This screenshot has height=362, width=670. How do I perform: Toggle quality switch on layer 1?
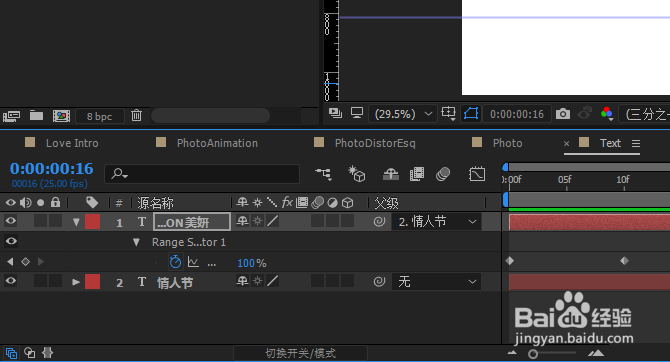click(x=273, y=221)
